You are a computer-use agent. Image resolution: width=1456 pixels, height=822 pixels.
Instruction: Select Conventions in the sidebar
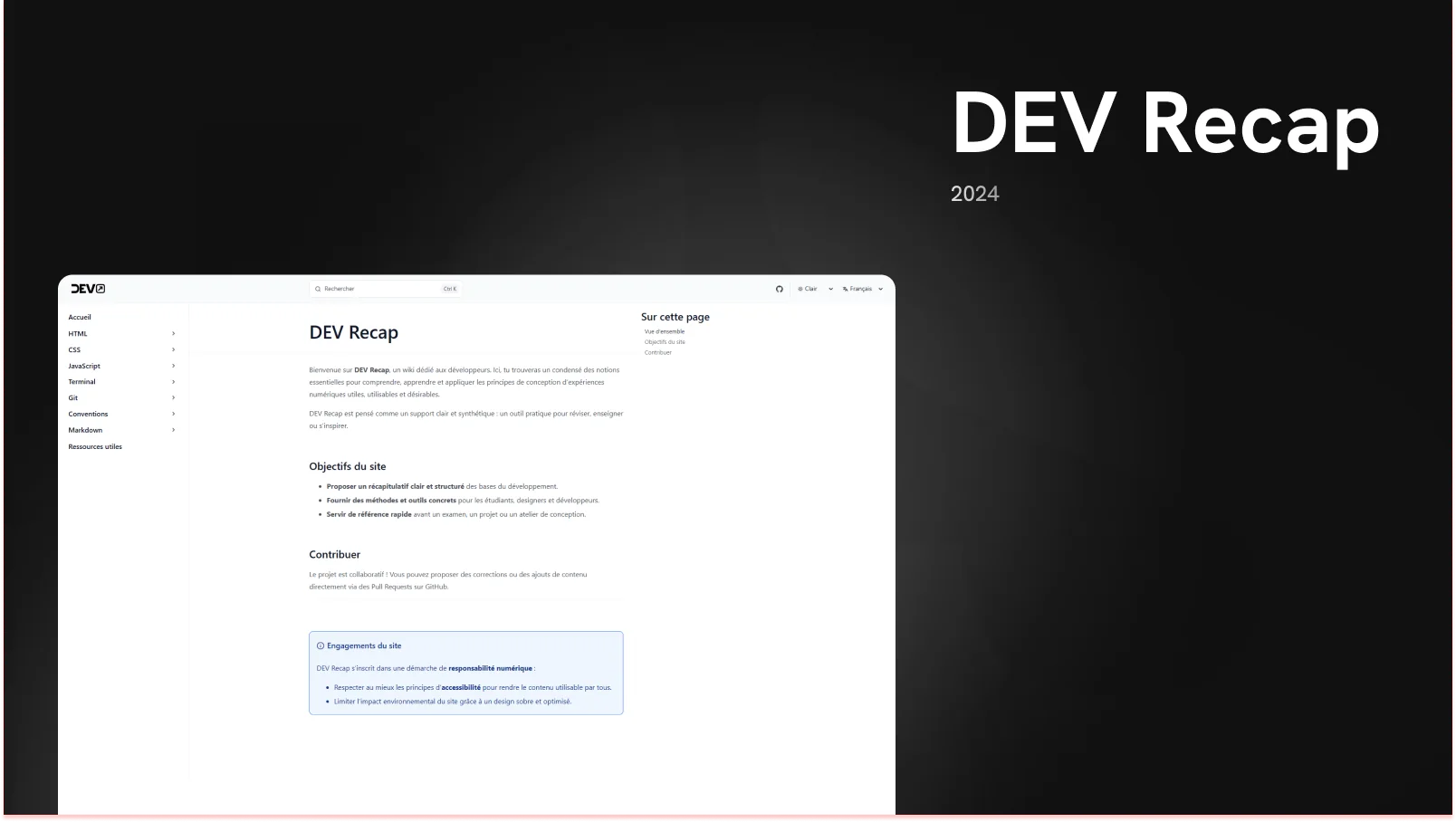(88, 415)
